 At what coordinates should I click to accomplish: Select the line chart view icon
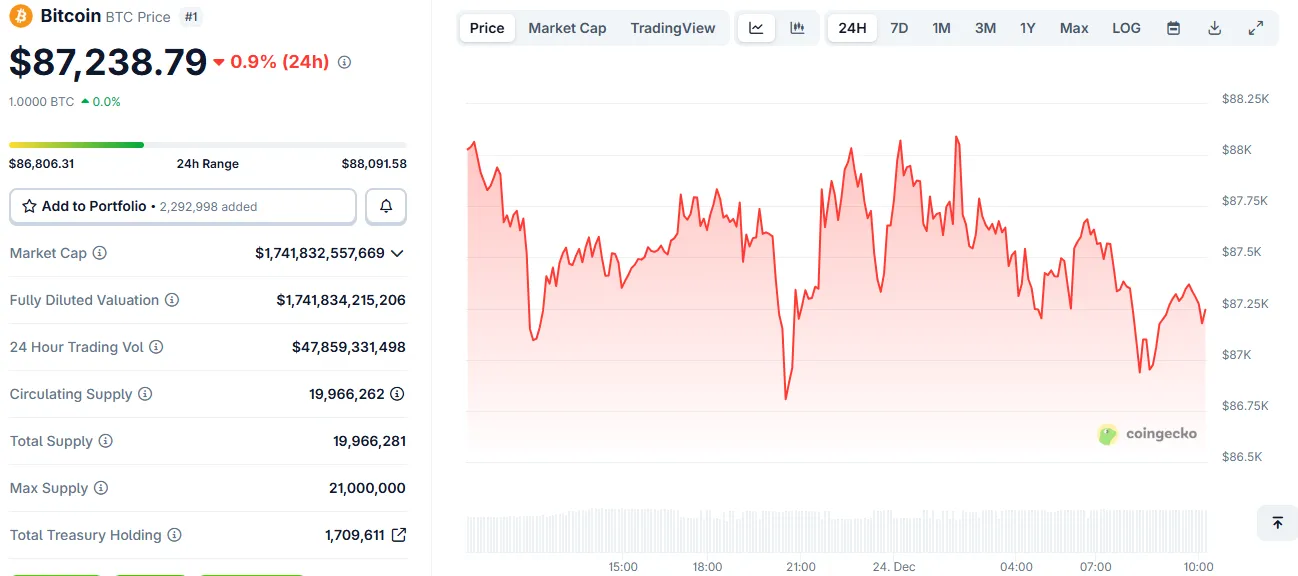(755, 28)
